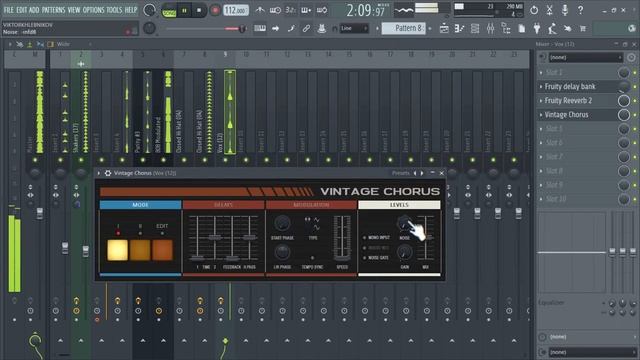Open the plugin picker plug icon

point(537,28)
